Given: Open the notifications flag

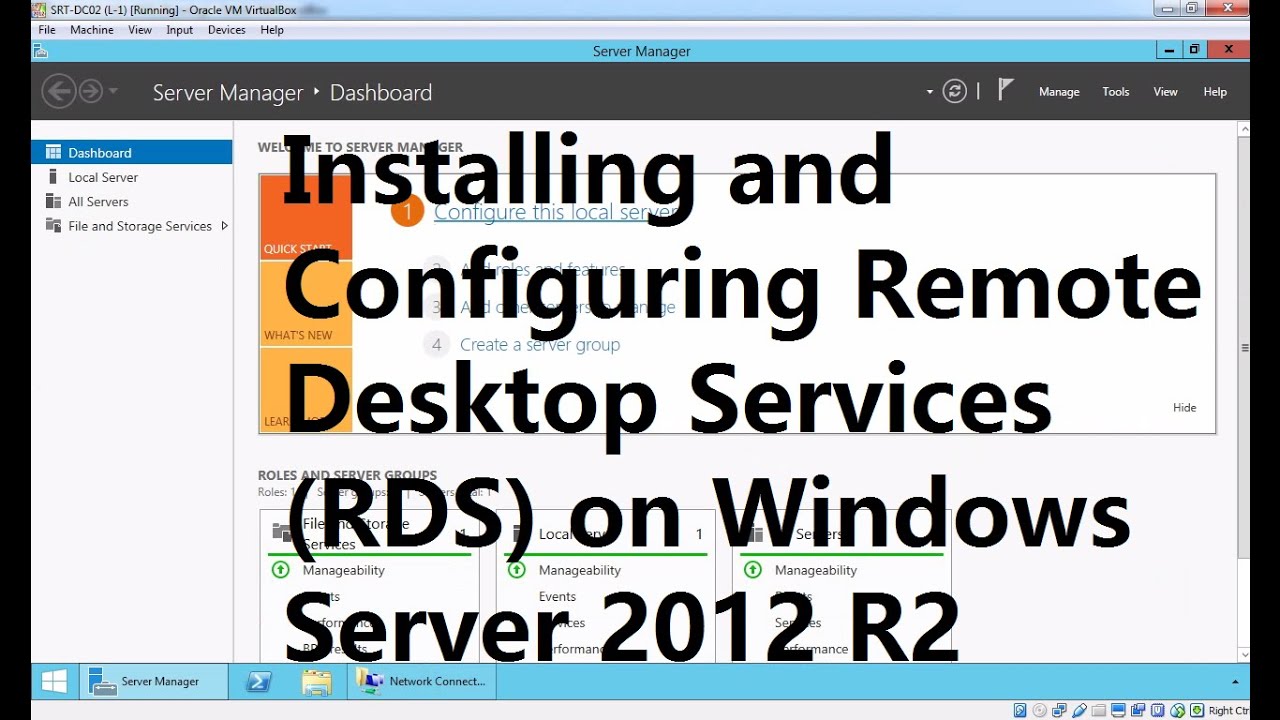Looking at the screenshot, I should (x=1006, y=90).
